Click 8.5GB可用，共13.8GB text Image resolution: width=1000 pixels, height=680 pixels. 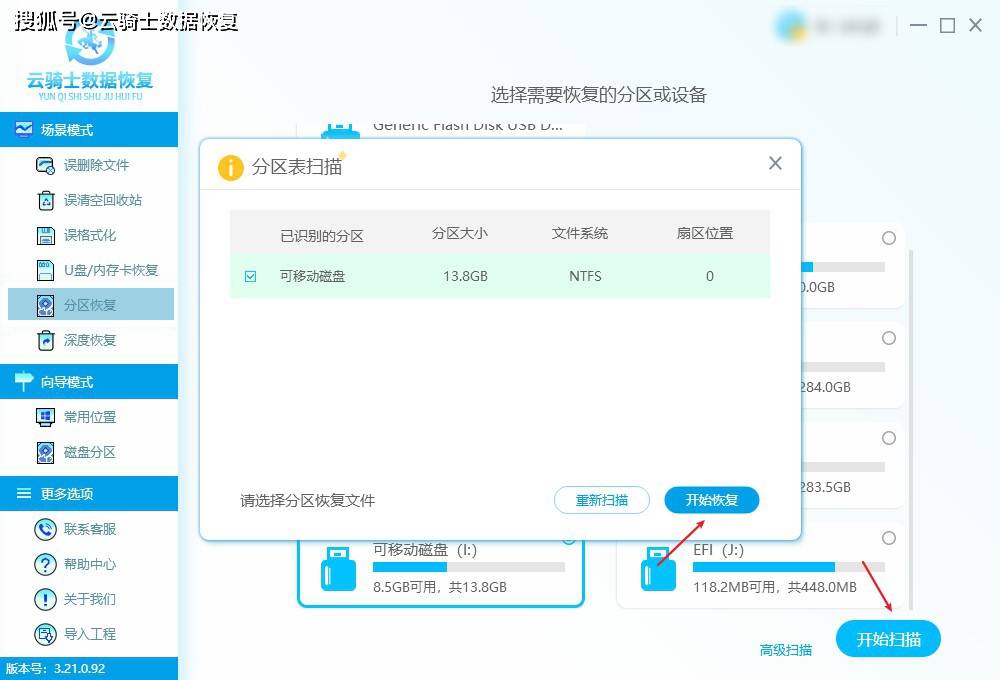(440, 587)
